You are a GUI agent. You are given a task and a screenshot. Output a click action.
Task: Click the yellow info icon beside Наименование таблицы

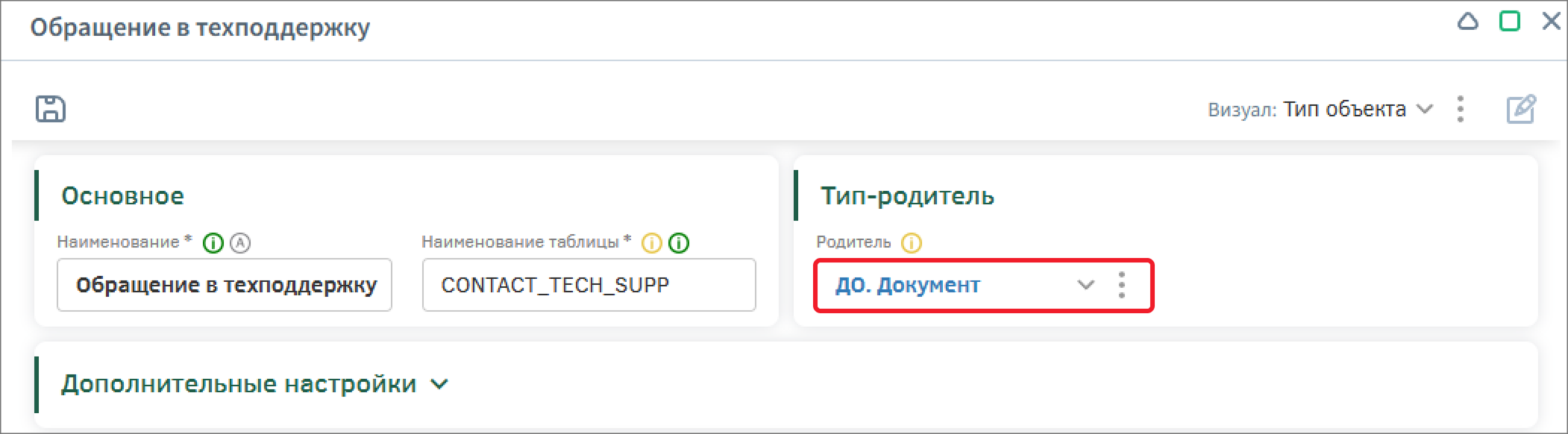pyautogui.click(x=652, y=243)
